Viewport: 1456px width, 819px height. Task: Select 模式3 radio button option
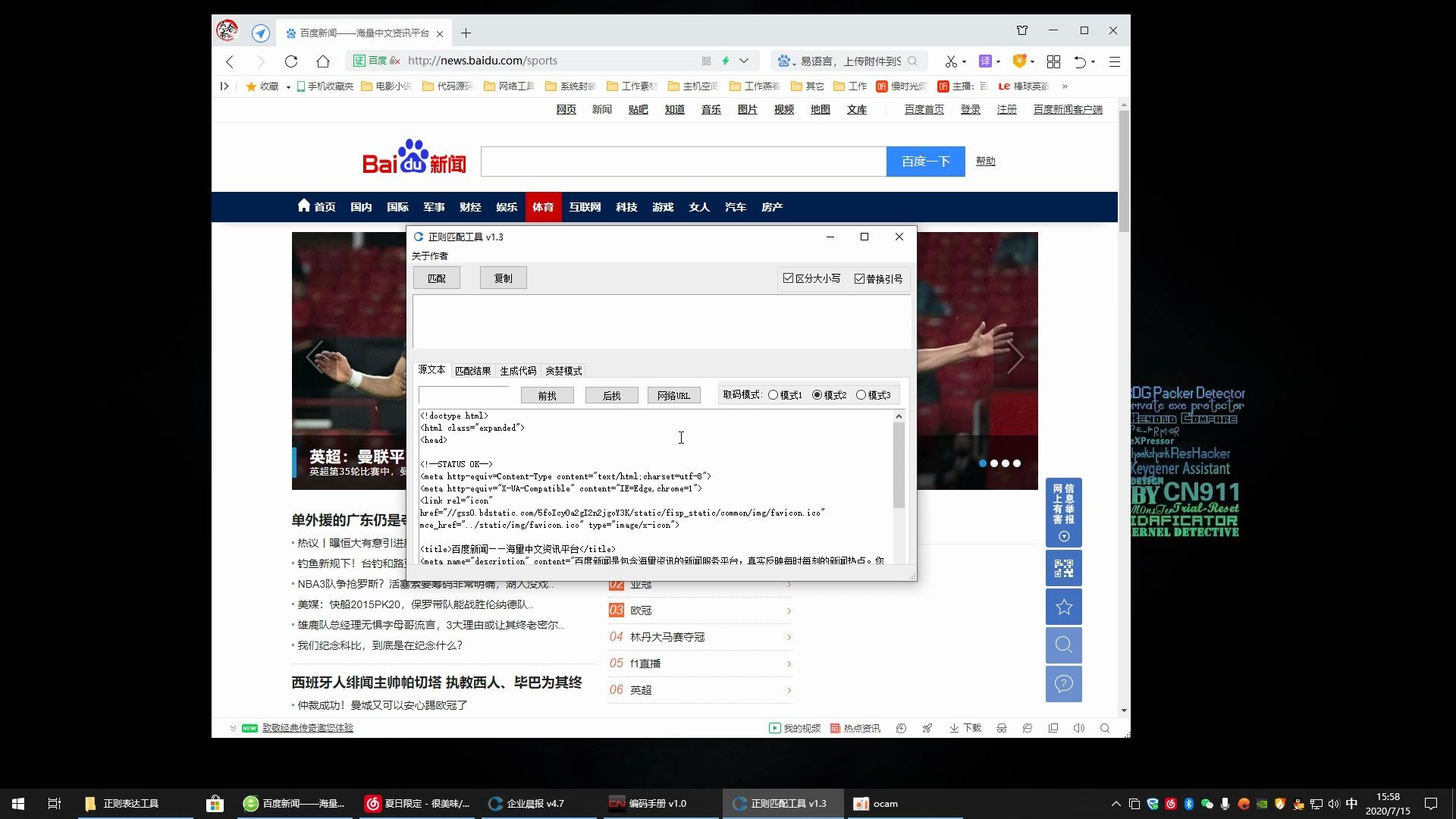[861, 394]
